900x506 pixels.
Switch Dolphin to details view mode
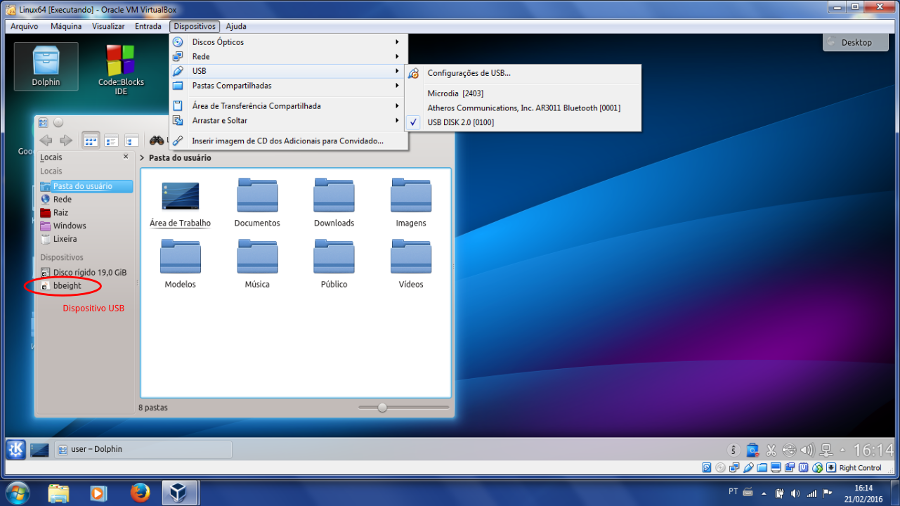tap(111, 140)
